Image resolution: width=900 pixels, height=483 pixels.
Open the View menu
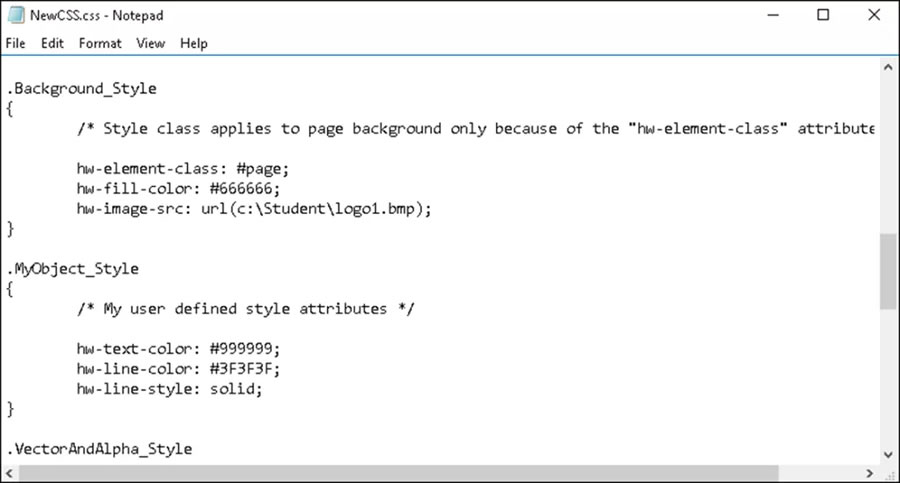(151, 44)
